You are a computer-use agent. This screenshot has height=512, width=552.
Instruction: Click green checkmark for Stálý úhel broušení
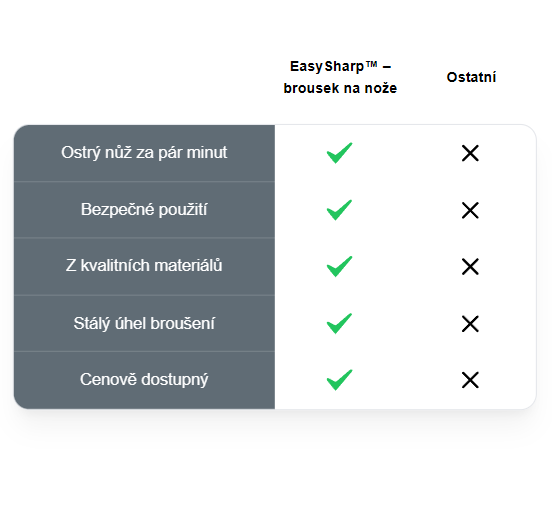(x=339, y=323)
